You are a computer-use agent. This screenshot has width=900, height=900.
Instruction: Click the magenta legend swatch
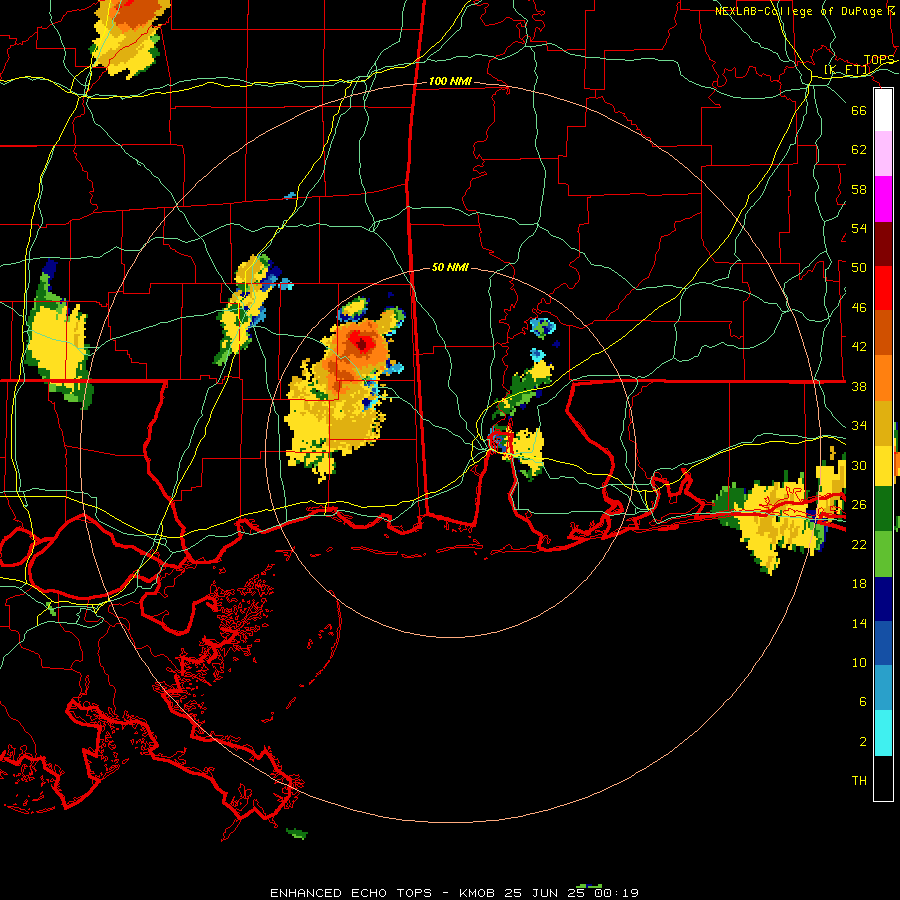(x=883, y=199)
